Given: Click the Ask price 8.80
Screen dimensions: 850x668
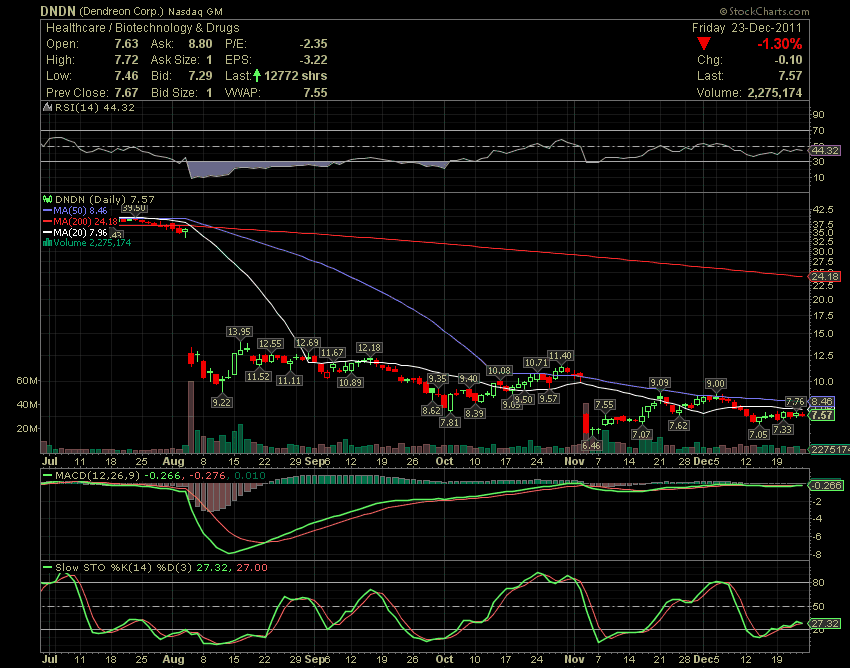Looking at the screenshot, I should pos(200,43).
